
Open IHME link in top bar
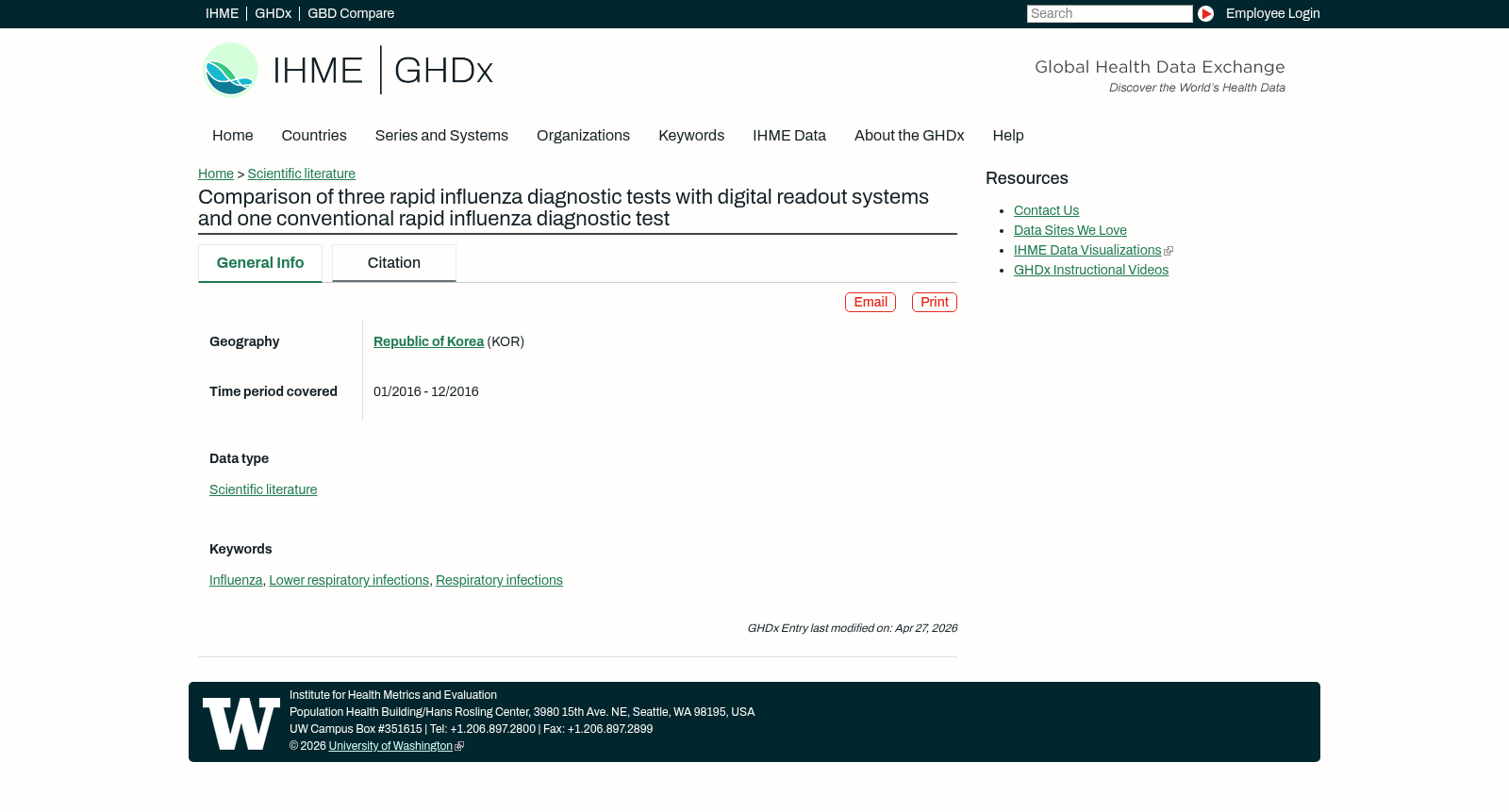pos(222,13)
